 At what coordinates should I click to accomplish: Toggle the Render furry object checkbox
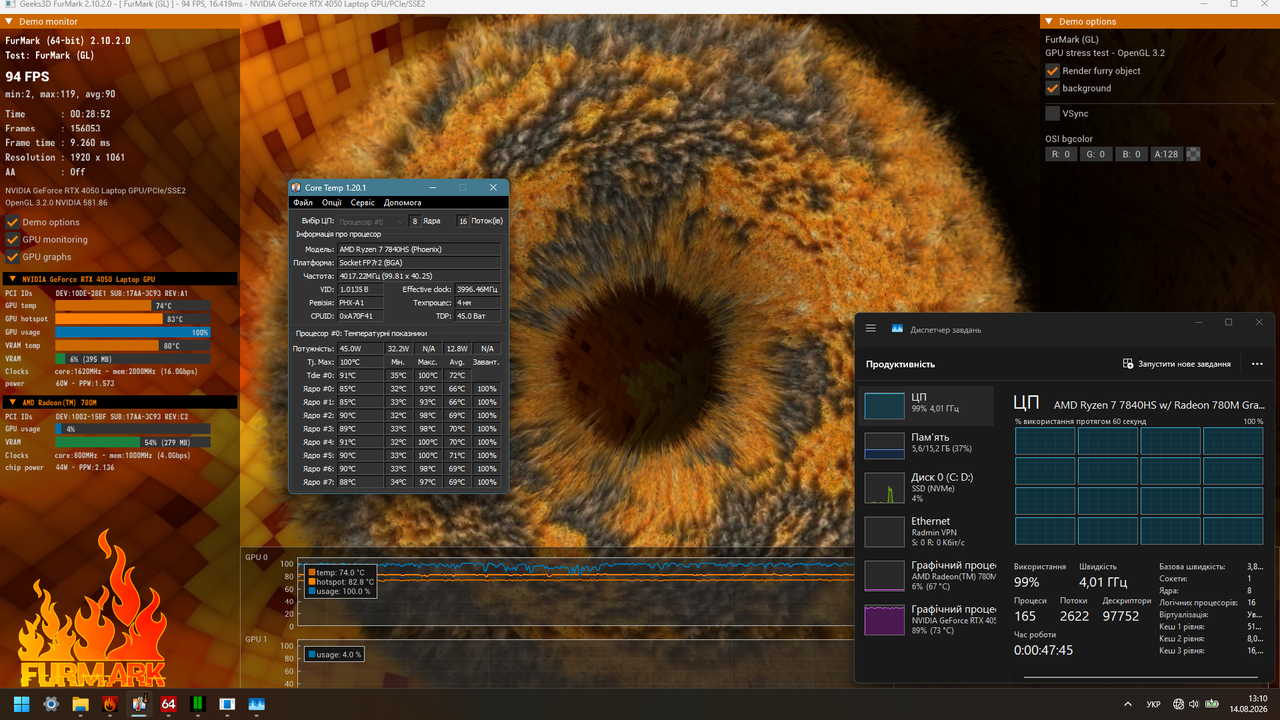click(x=1052, y=71)
